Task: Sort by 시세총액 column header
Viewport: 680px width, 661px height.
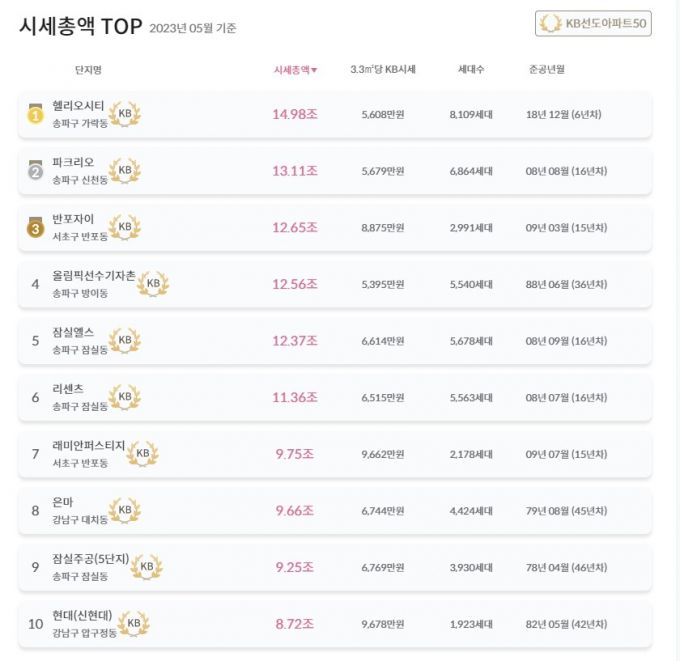Action: click(295, 70)
